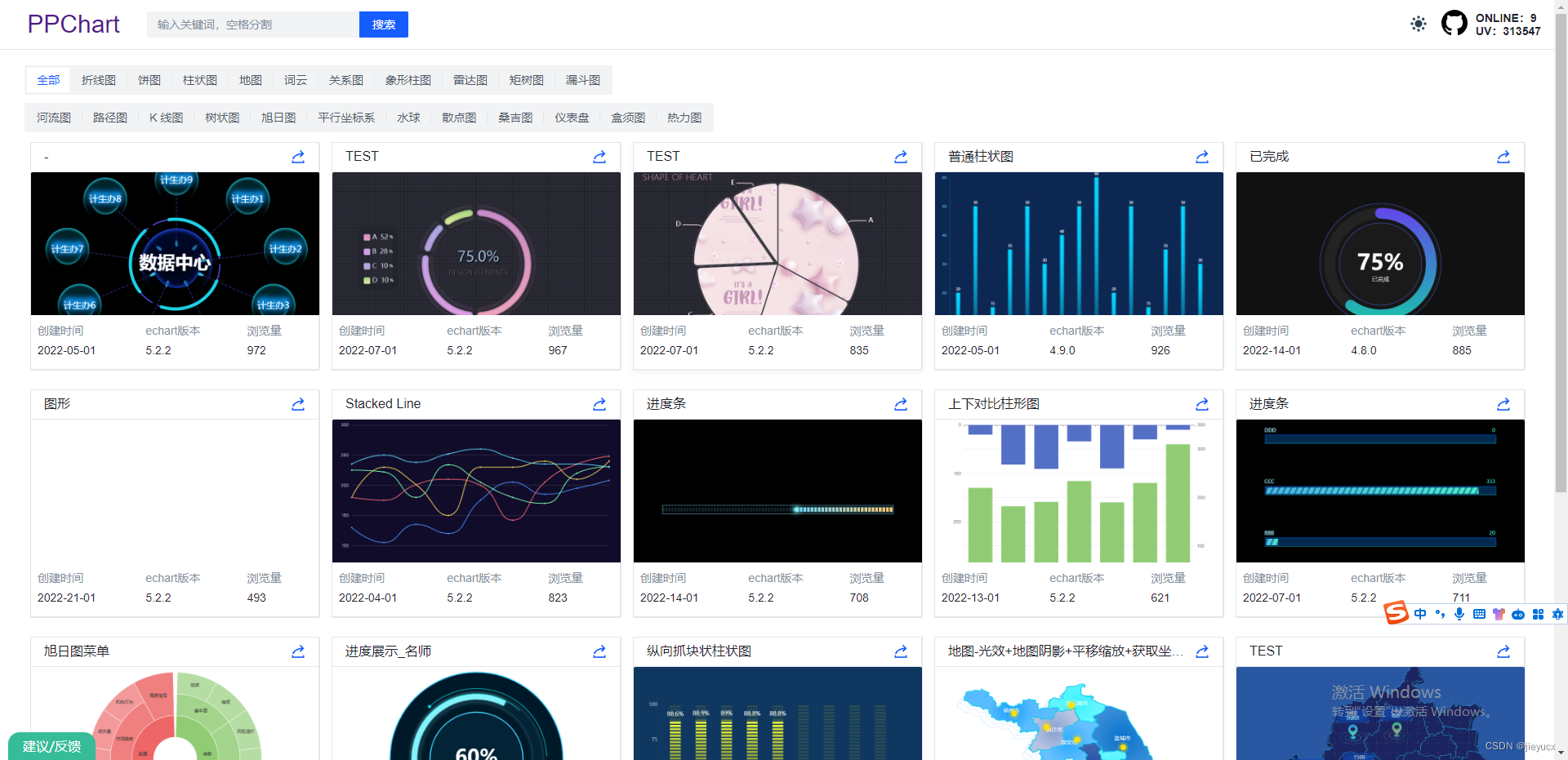Select the 柱状图 category tab

(200, 80)
